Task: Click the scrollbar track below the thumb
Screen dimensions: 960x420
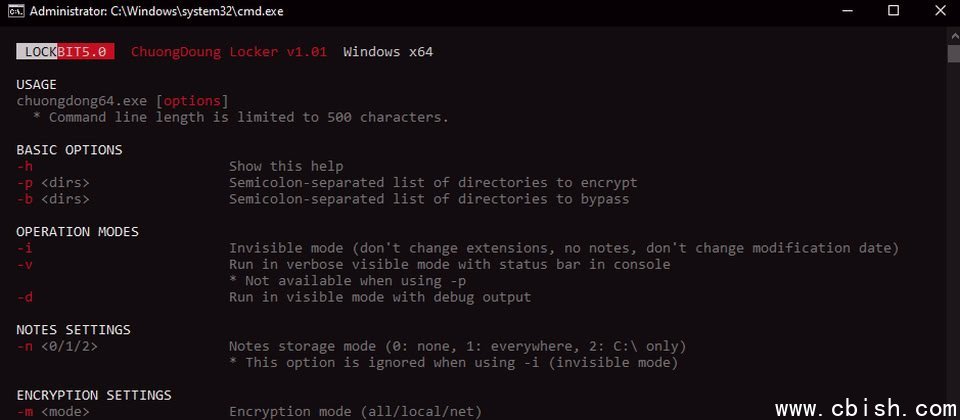Action: click(953, 250)
